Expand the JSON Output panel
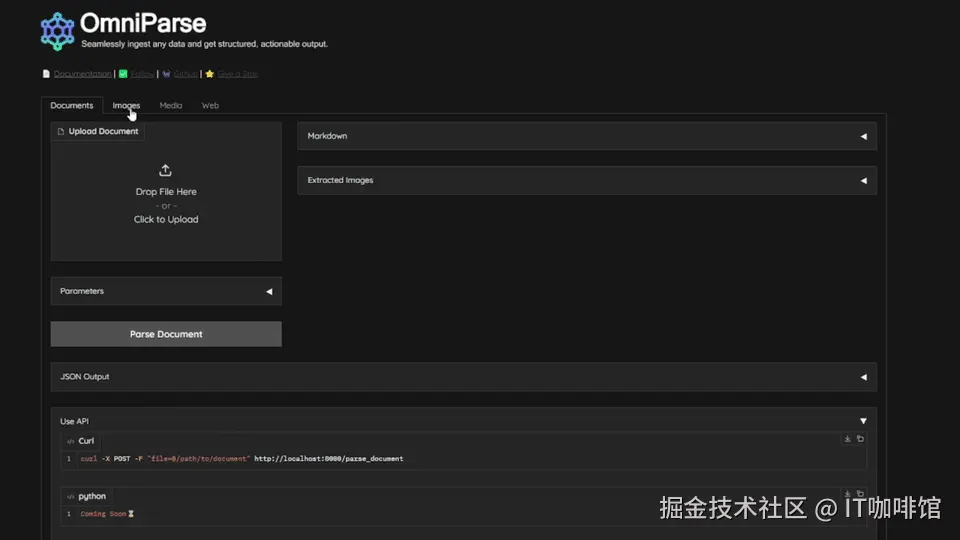The image size is (960, 540). tap(463, 377)
